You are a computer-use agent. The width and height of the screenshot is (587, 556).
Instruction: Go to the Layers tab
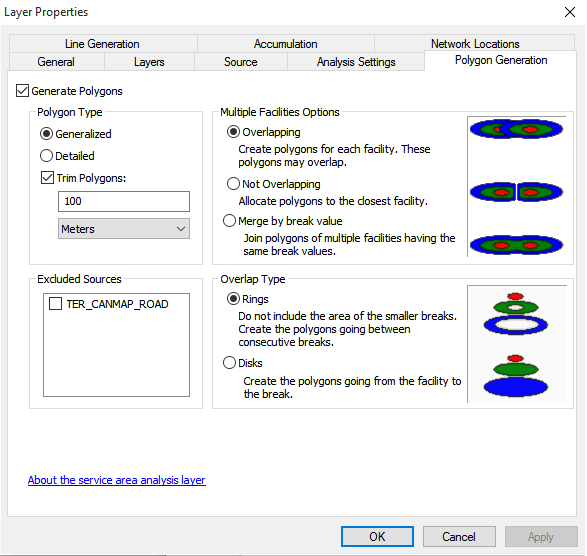[149, 62]
